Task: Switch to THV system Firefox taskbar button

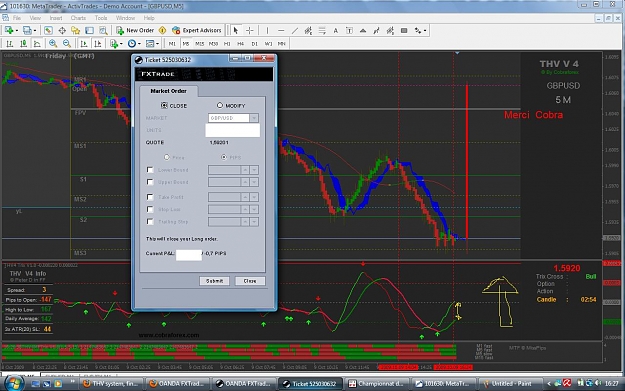Action: (x=110, y=383)
